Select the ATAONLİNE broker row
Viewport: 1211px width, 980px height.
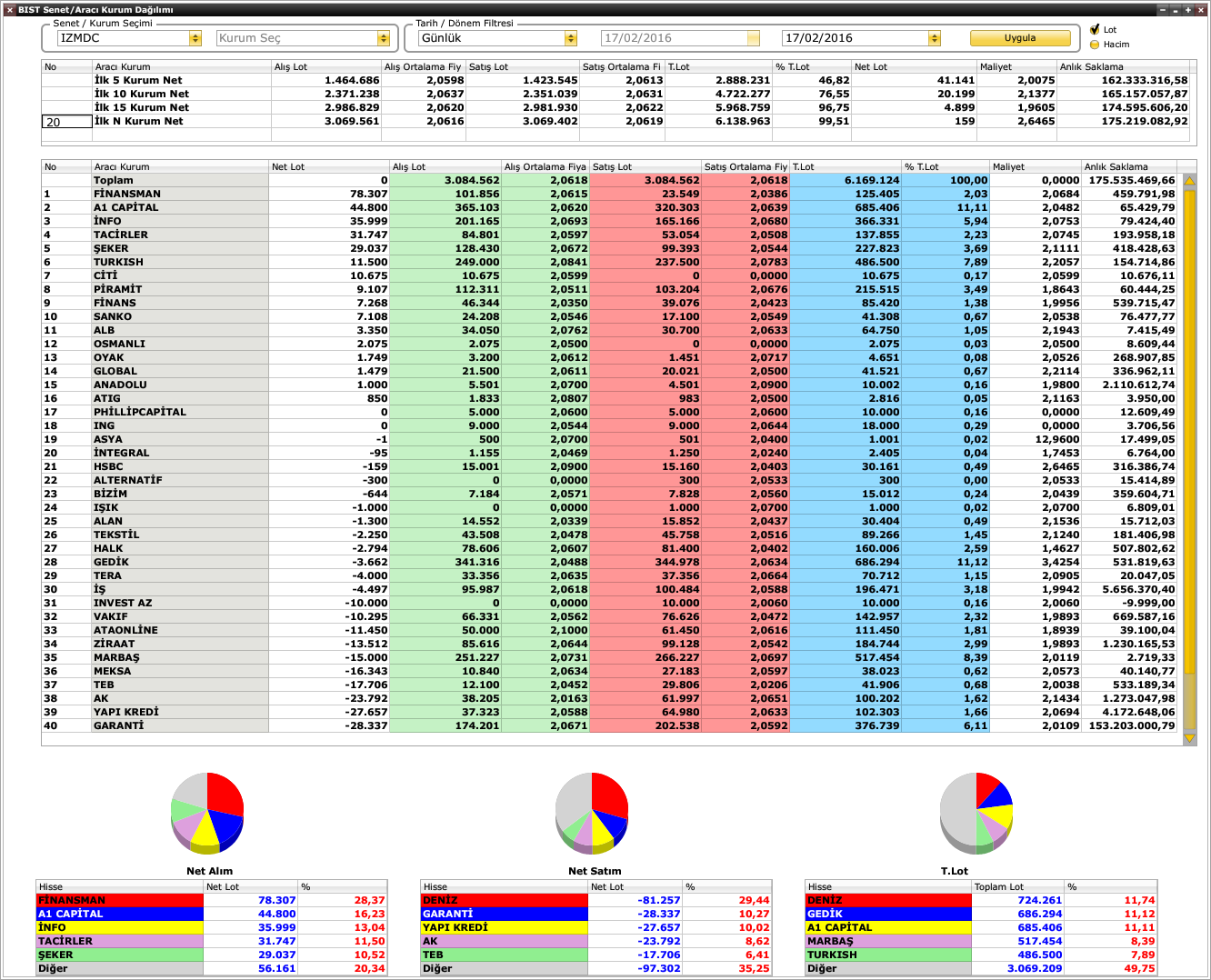pos(609,630)
